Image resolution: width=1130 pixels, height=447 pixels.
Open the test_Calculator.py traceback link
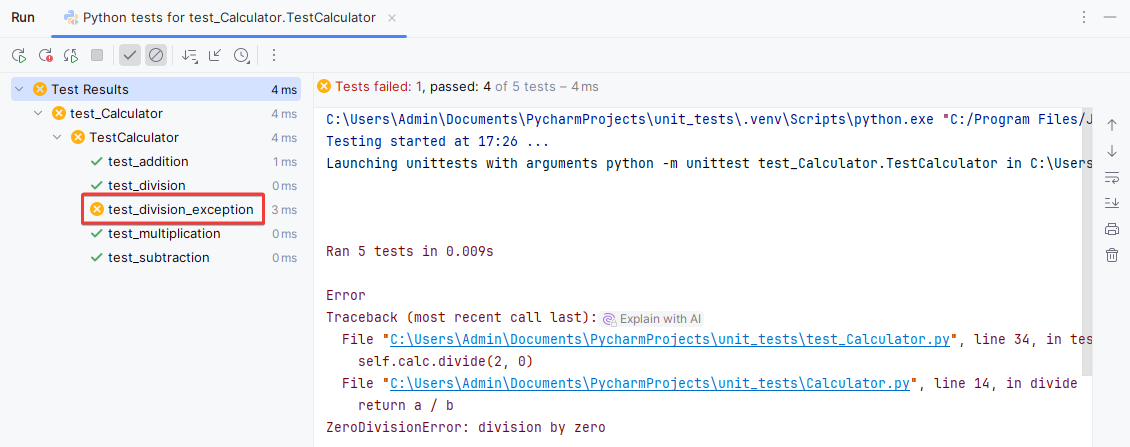670,340
